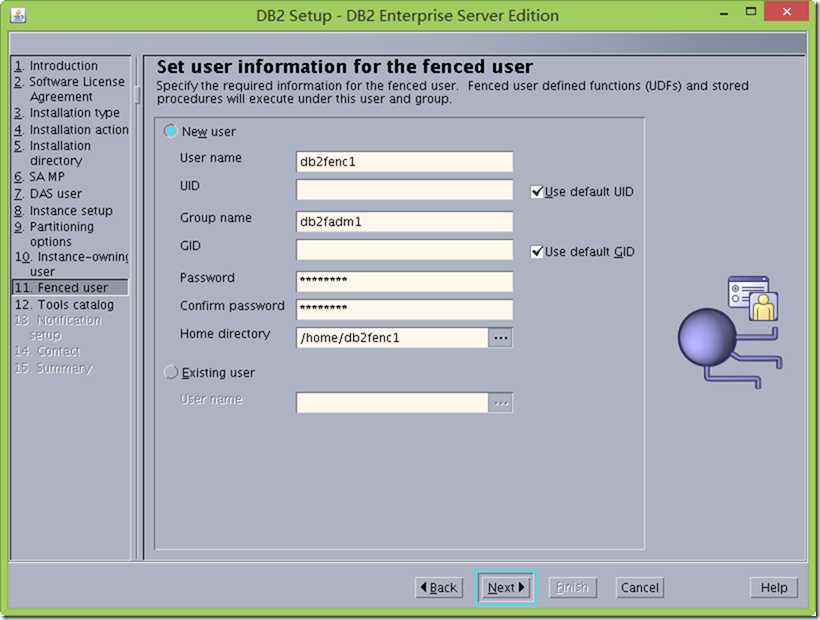Select Installation action step

pyautogui.click(x=71, y=130)
